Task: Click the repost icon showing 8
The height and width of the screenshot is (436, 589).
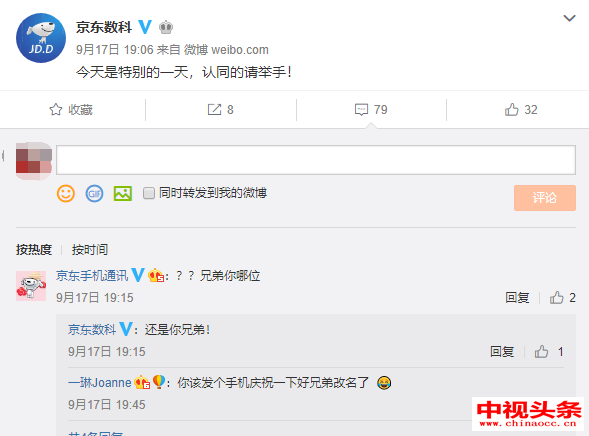Action: tap(220, 110)
